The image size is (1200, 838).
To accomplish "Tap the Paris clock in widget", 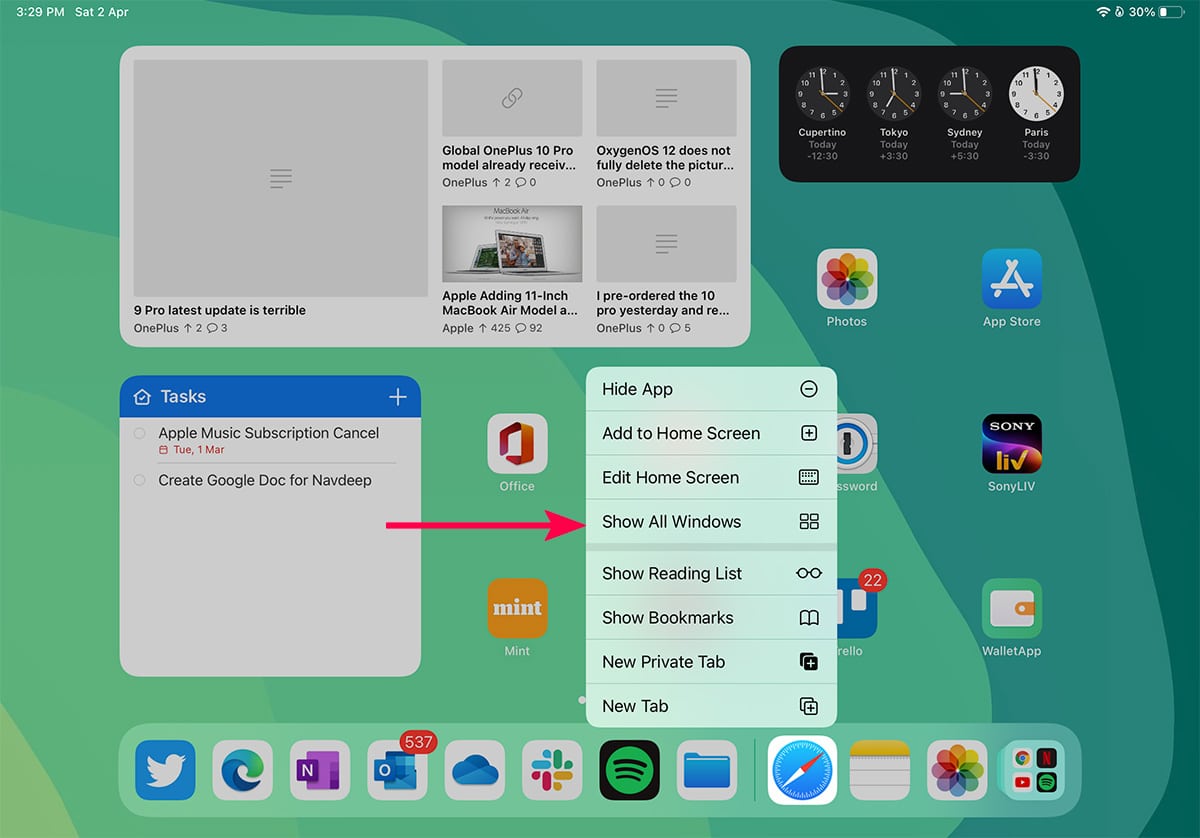I will point(1037,94).
